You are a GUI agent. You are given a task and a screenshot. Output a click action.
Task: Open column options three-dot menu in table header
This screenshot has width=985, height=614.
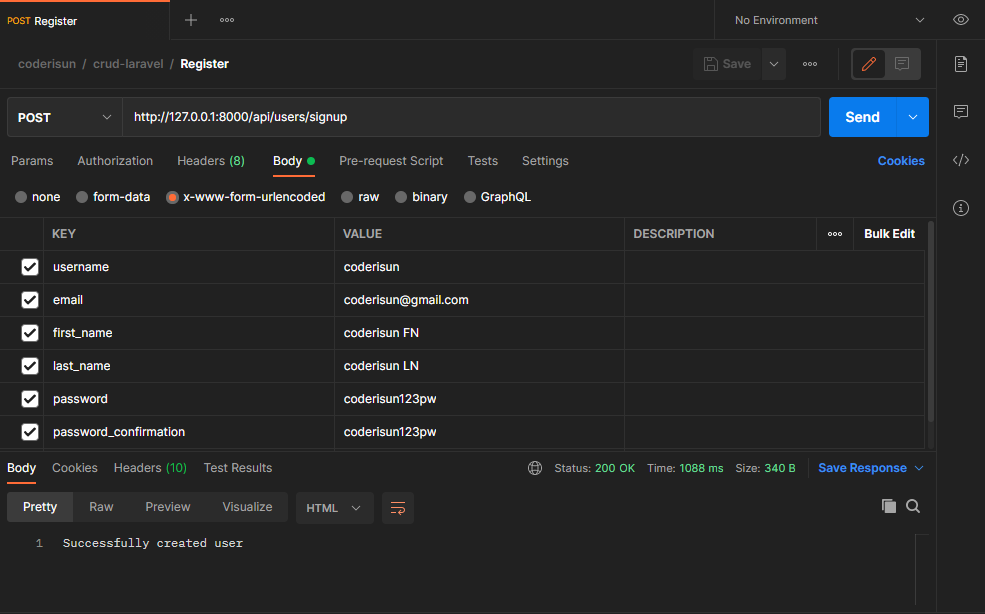pos(835,234)
